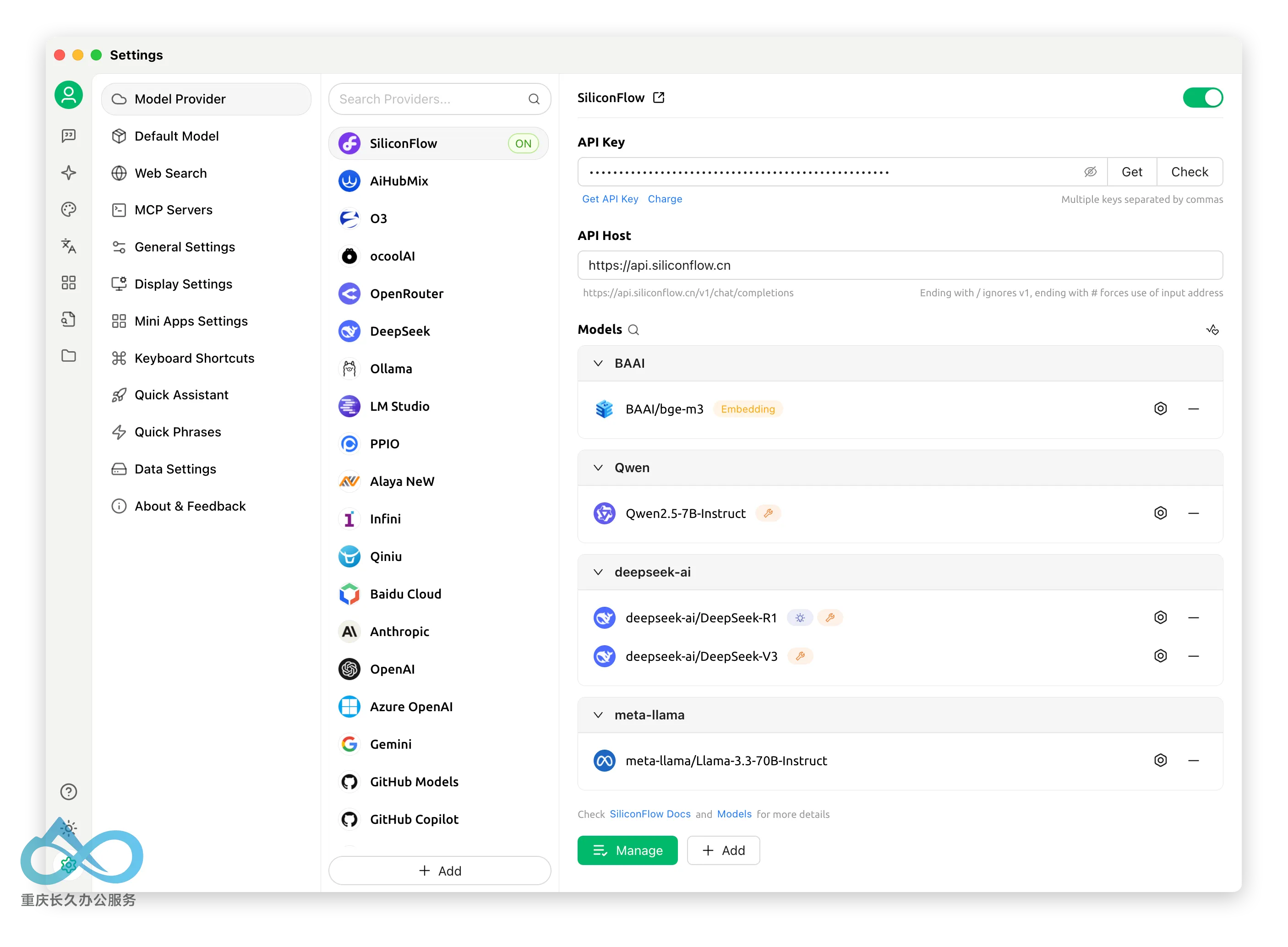
Task: Click the model health check icon
Action: pyautogui.click(x=1212, y=330)
